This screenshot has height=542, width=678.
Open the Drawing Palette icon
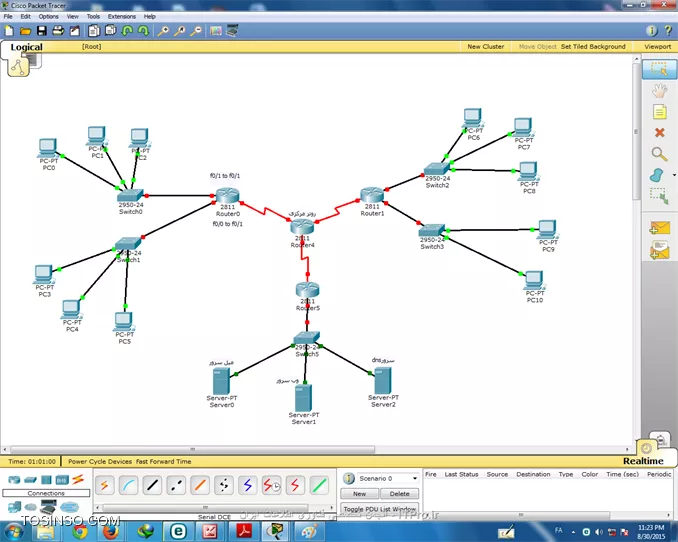pos(216,31)
